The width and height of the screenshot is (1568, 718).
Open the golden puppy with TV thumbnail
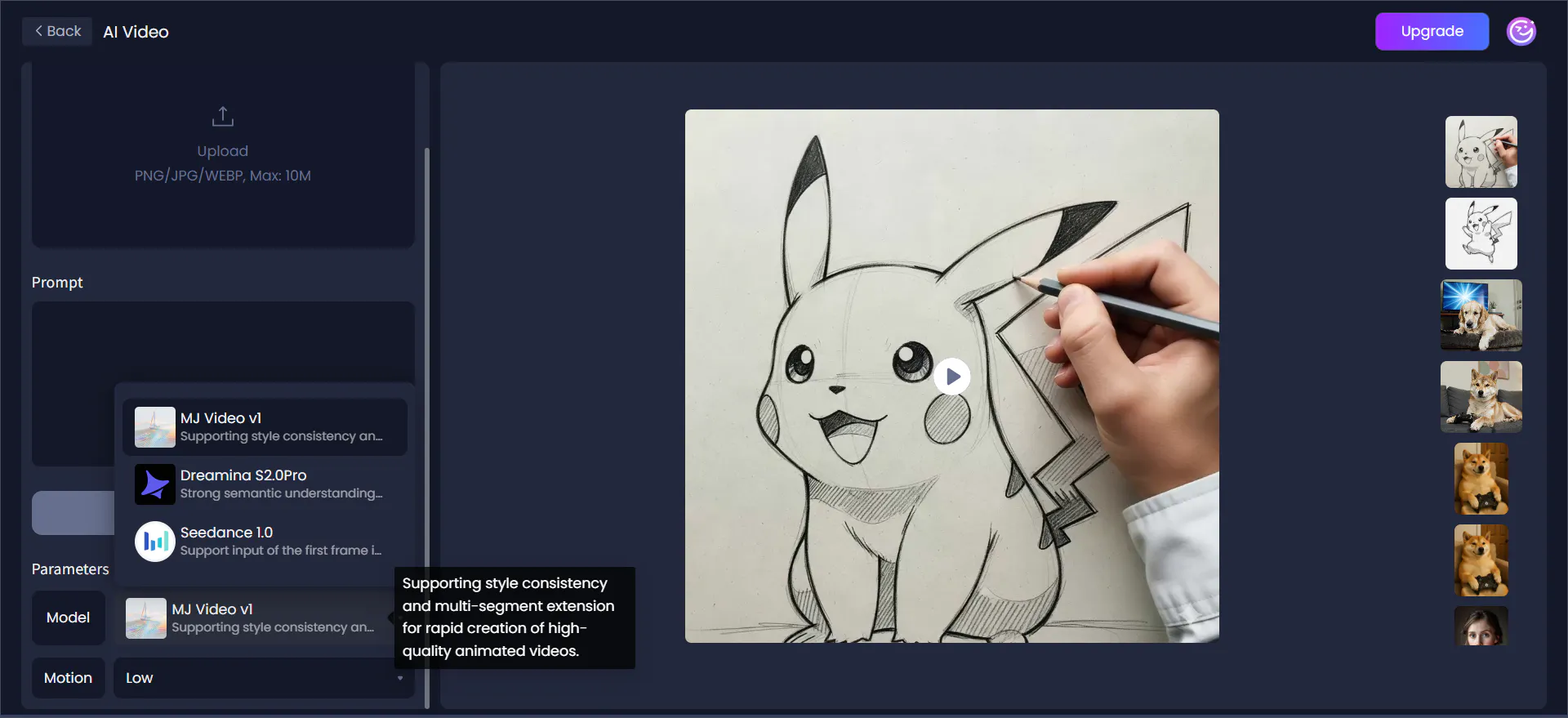[1481, 315]
